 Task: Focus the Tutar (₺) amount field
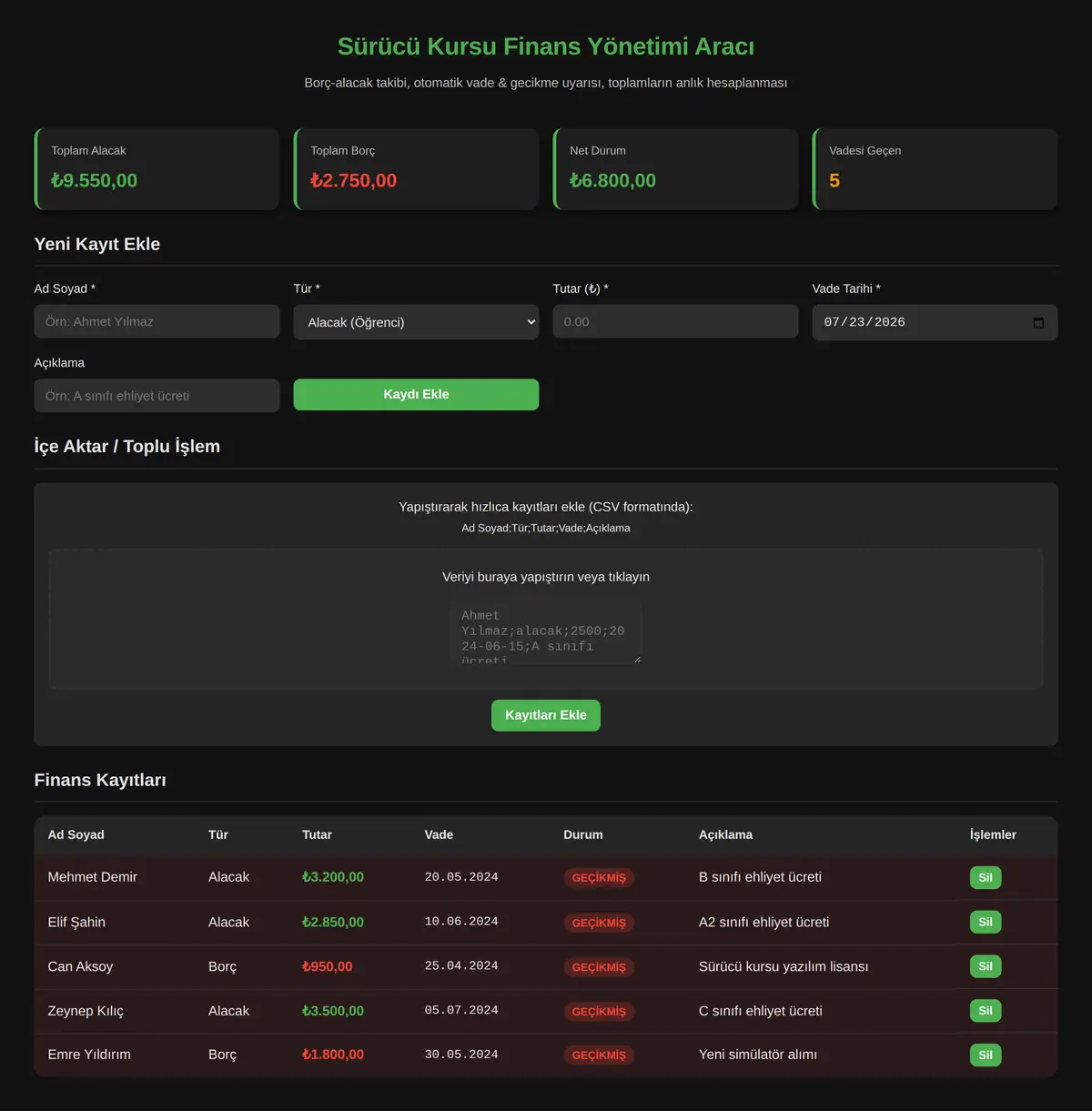(x=675, y=321)
